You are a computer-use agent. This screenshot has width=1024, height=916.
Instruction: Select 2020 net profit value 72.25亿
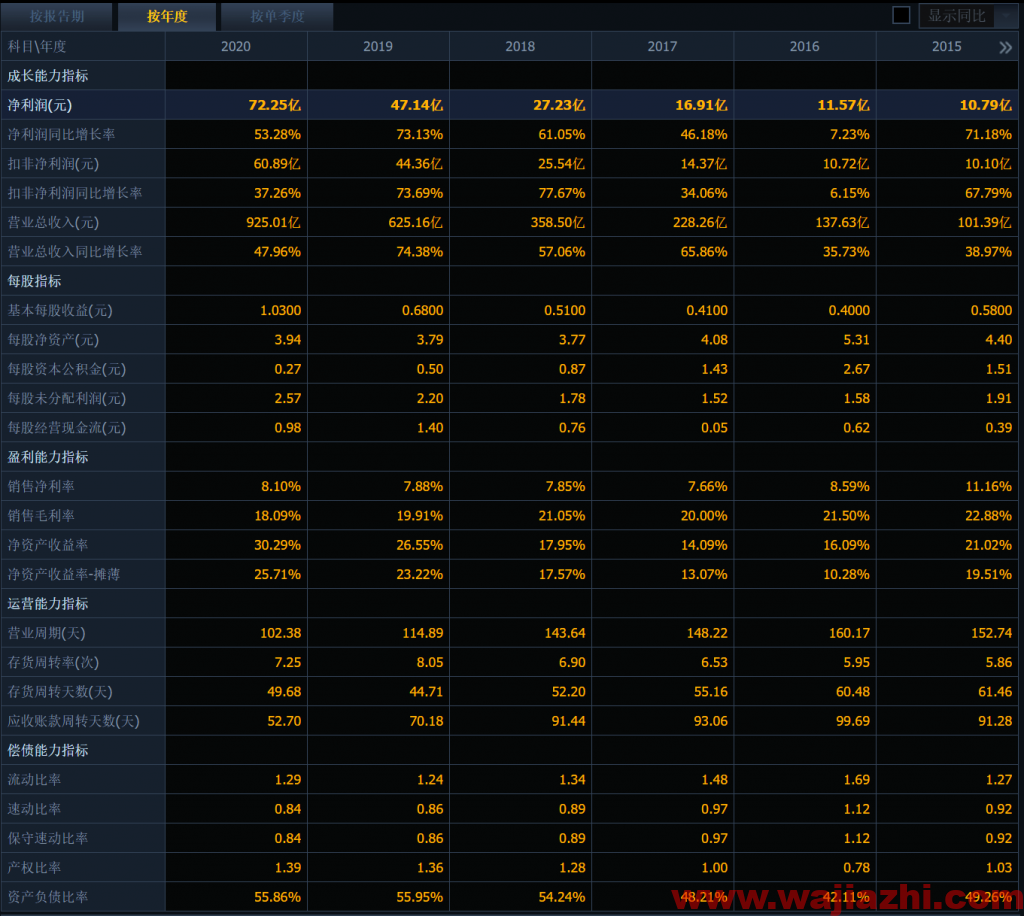[274, 105]
